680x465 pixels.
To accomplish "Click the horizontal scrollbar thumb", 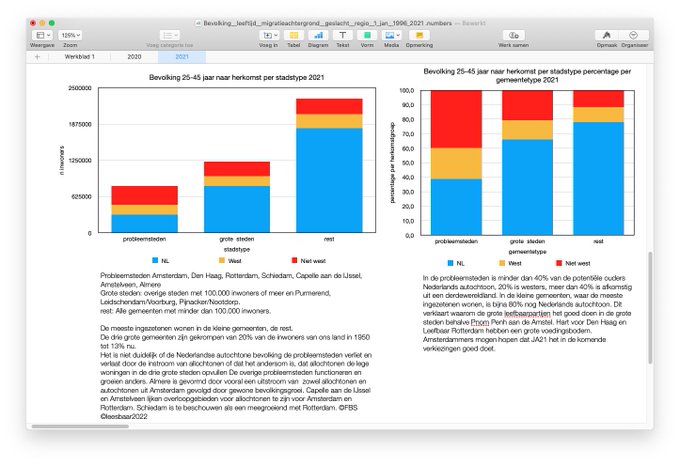I will [80, 426].
